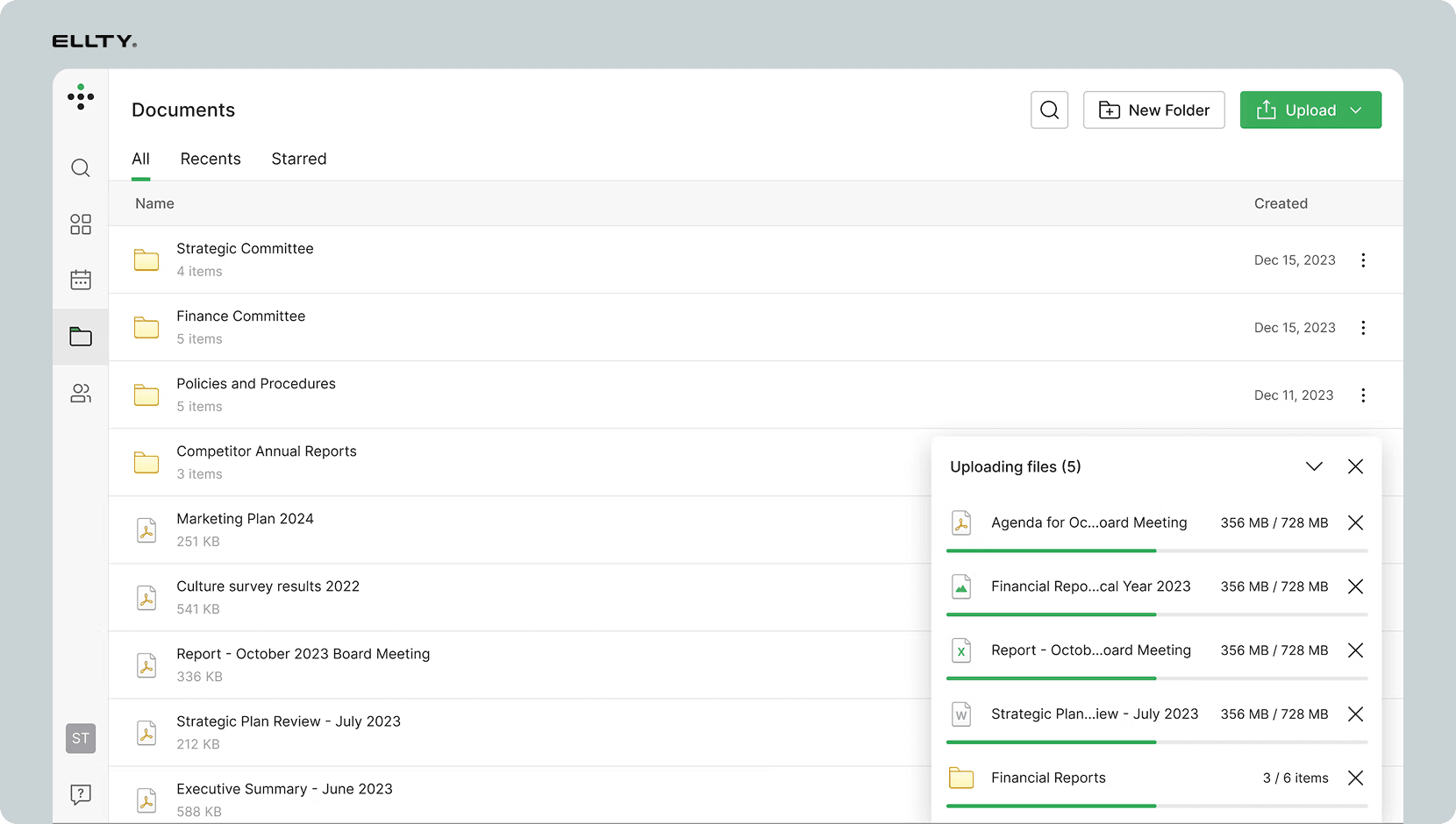Open the Upload dropdown arrow

[x=1357, y=110]
